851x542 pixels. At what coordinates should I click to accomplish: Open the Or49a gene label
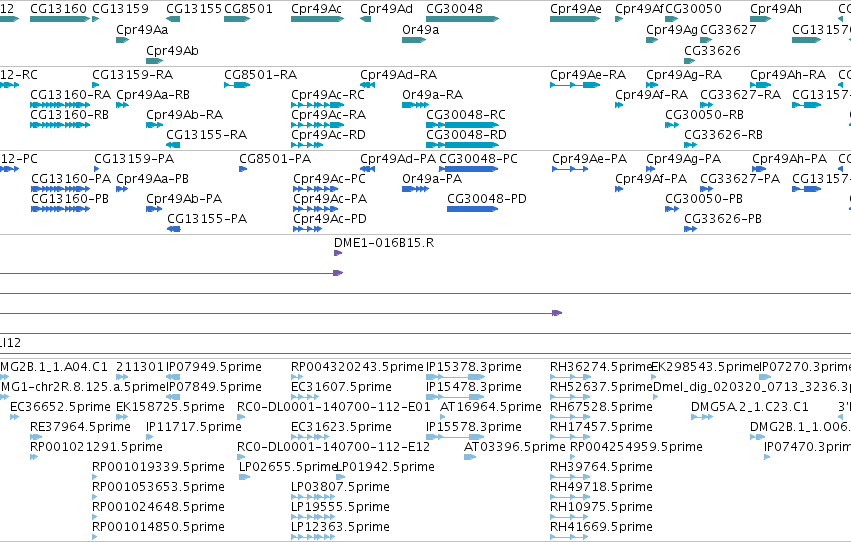coord(421,30)
